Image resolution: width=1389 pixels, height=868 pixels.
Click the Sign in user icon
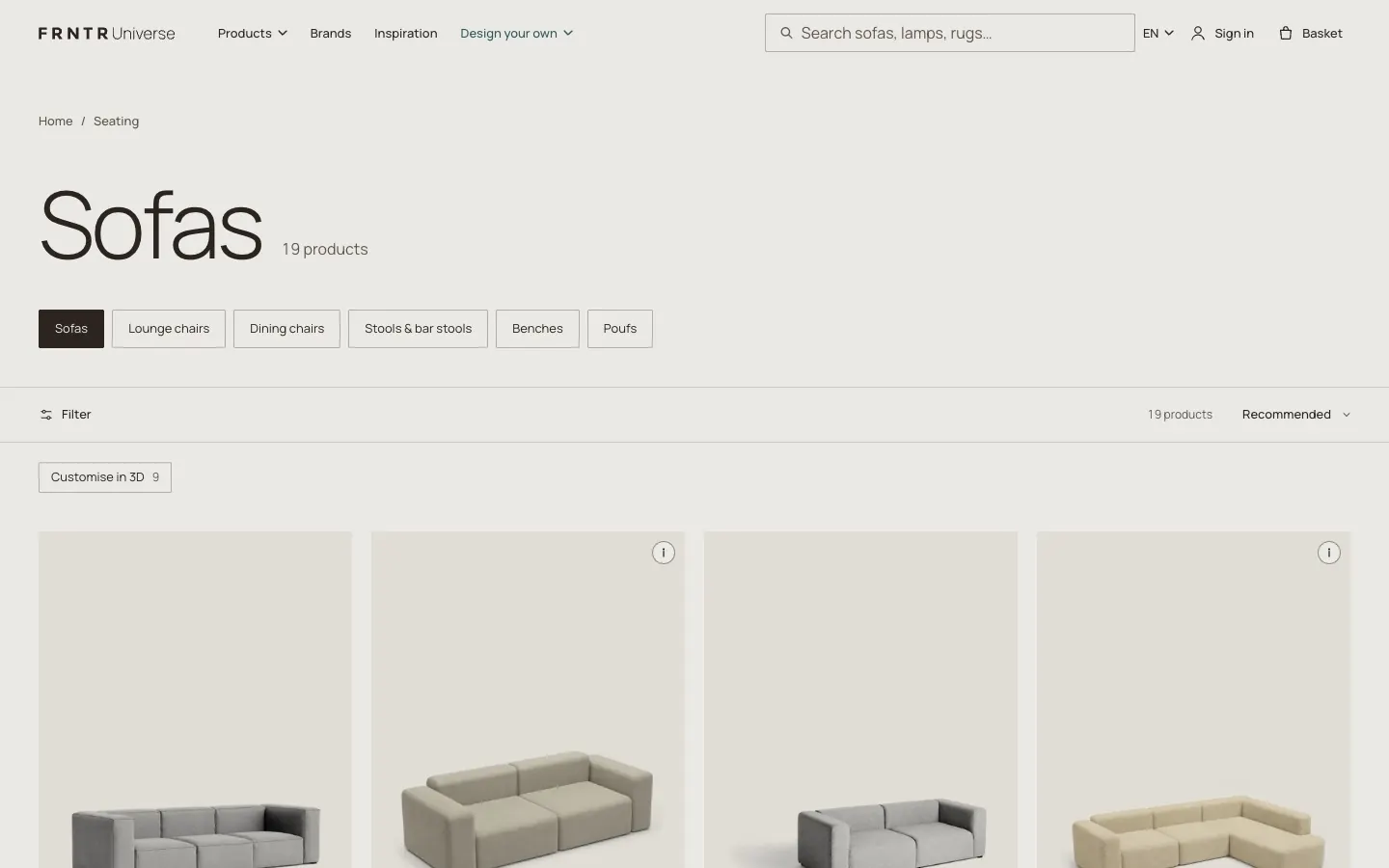(x=1198, y=33)
